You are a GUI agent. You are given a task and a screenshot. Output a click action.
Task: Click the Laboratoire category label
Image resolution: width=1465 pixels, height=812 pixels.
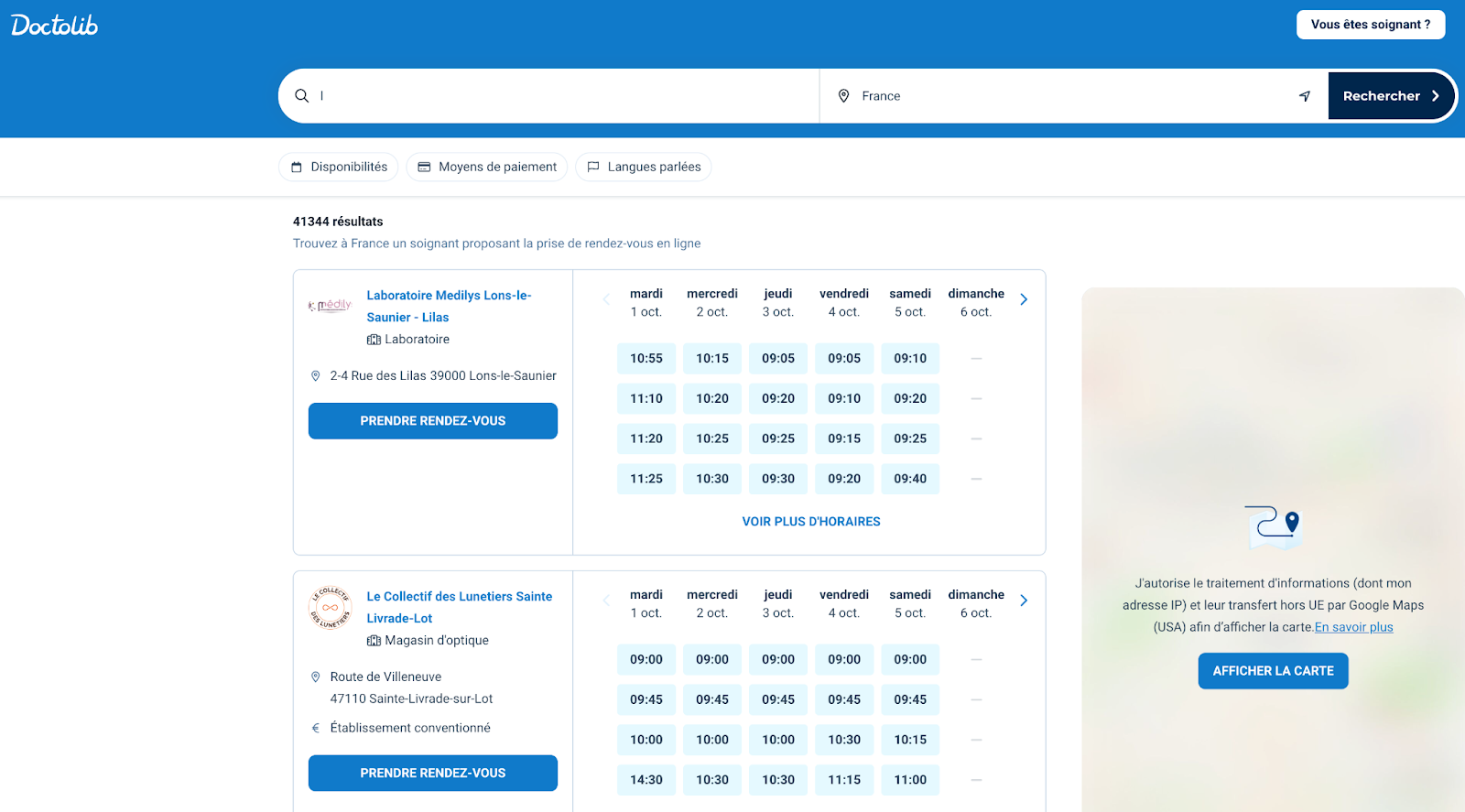point(417,340)
